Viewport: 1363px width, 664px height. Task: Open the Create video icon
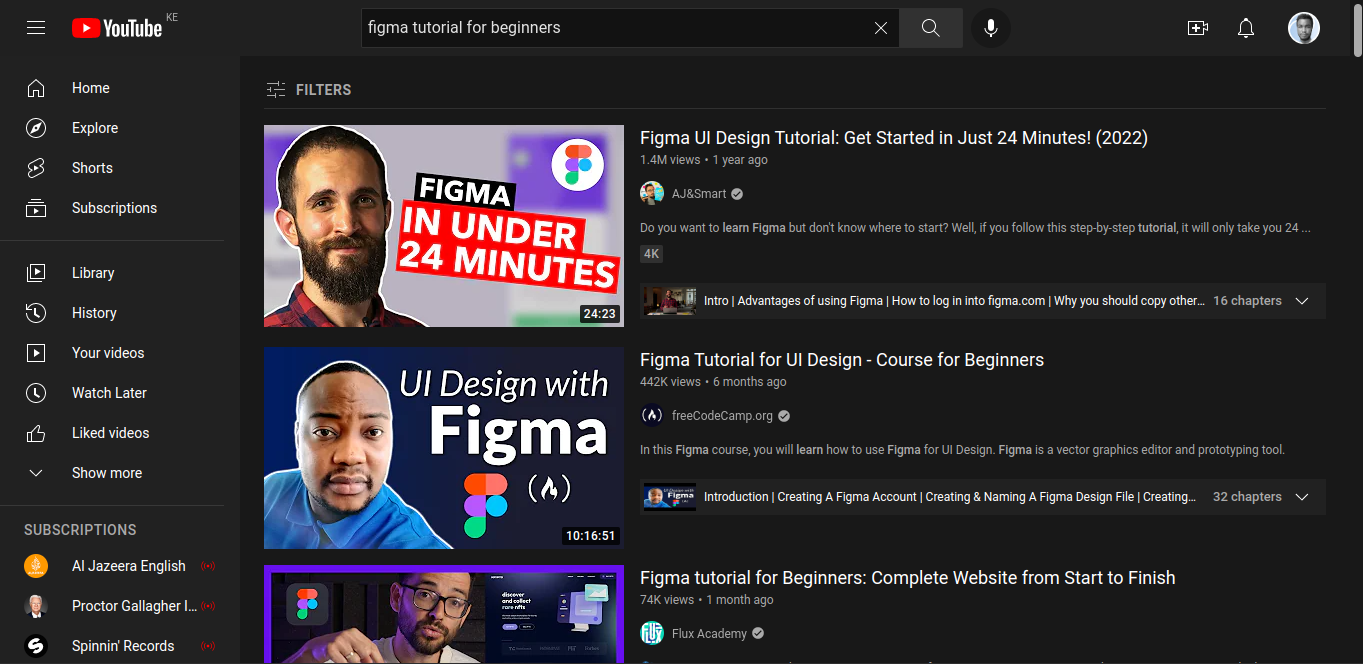click(1198, 28)
